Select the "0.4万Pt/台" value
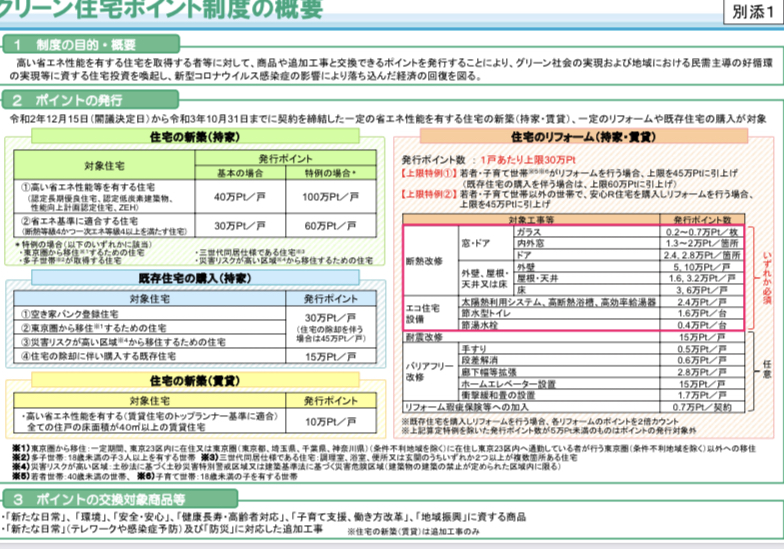Image resolution: width=784 pixels, height=549 pixels. click(702, 325)
